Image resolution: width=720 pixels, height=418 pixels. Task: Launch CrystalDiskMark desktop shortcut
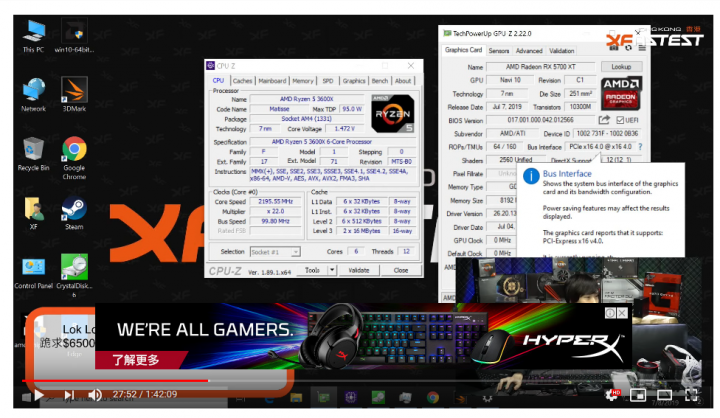[x=74, y=276]
